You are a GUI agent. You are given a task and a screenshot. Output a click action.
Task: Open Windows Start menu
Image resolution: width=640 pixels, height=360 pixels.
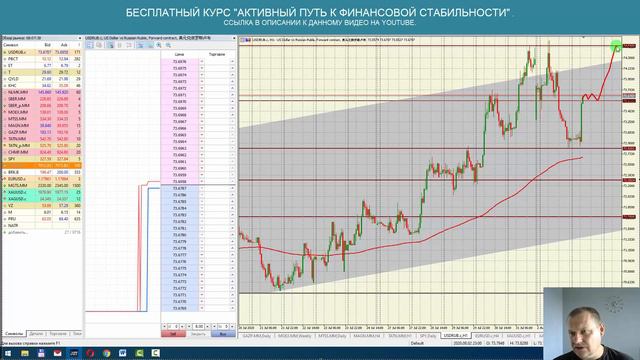click(x=8, y=353)
